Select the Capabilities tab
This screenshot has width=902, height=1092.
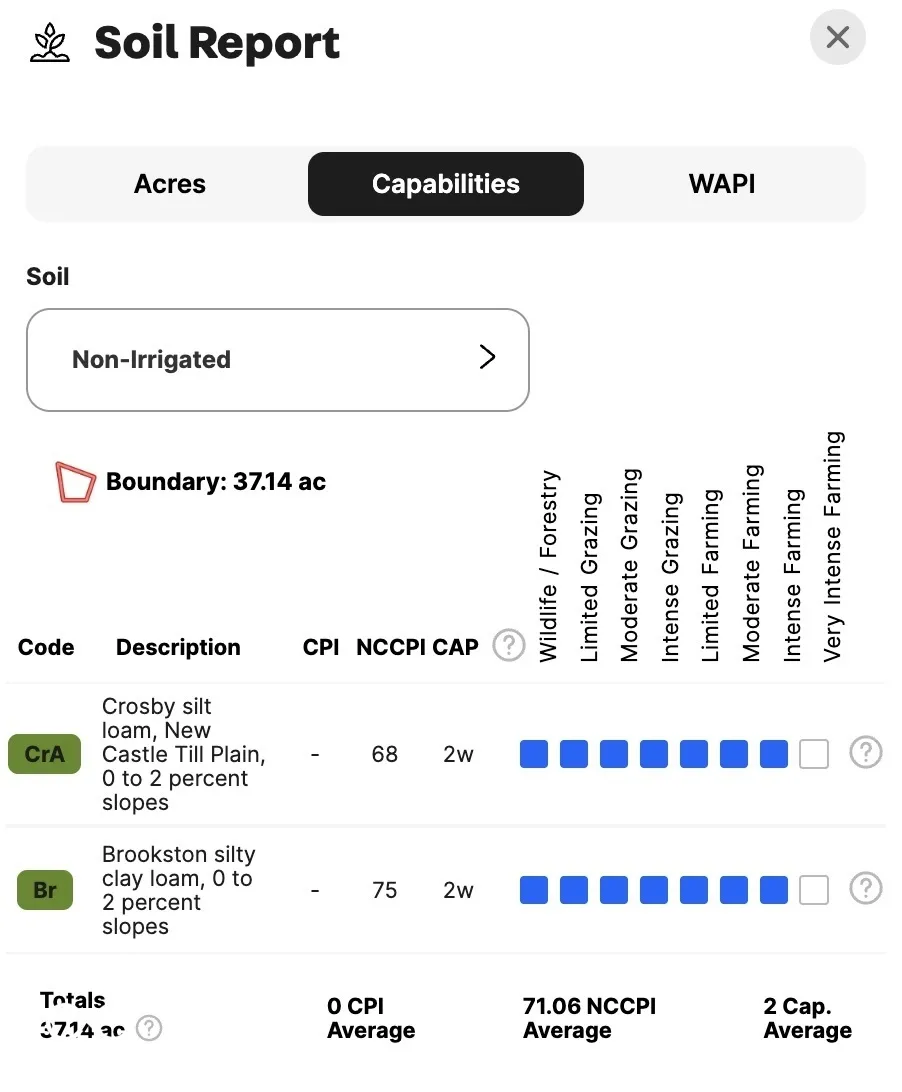tap(446, 184)
